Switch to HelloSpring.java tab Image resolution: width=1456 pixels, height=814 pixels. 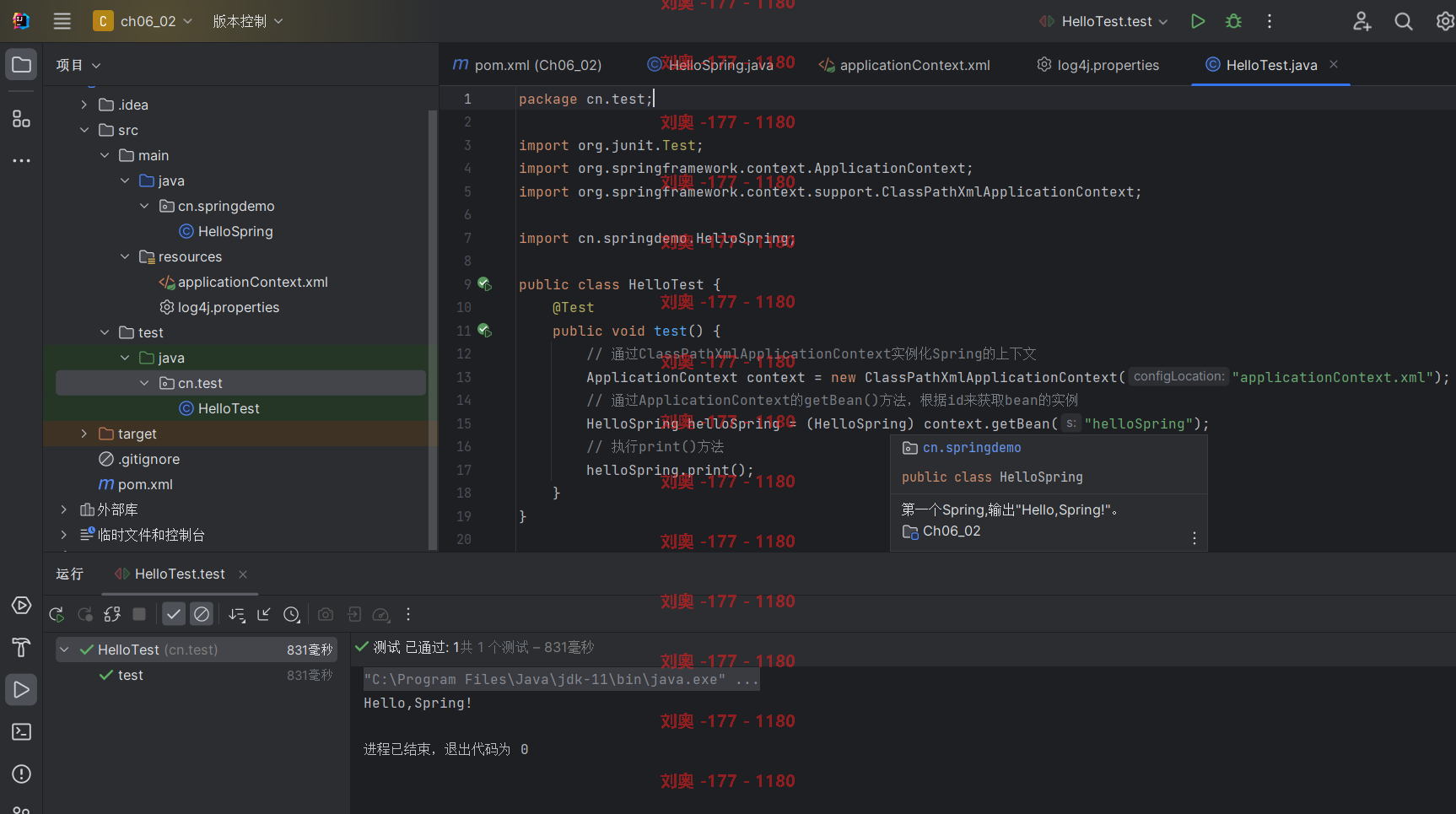710,65
